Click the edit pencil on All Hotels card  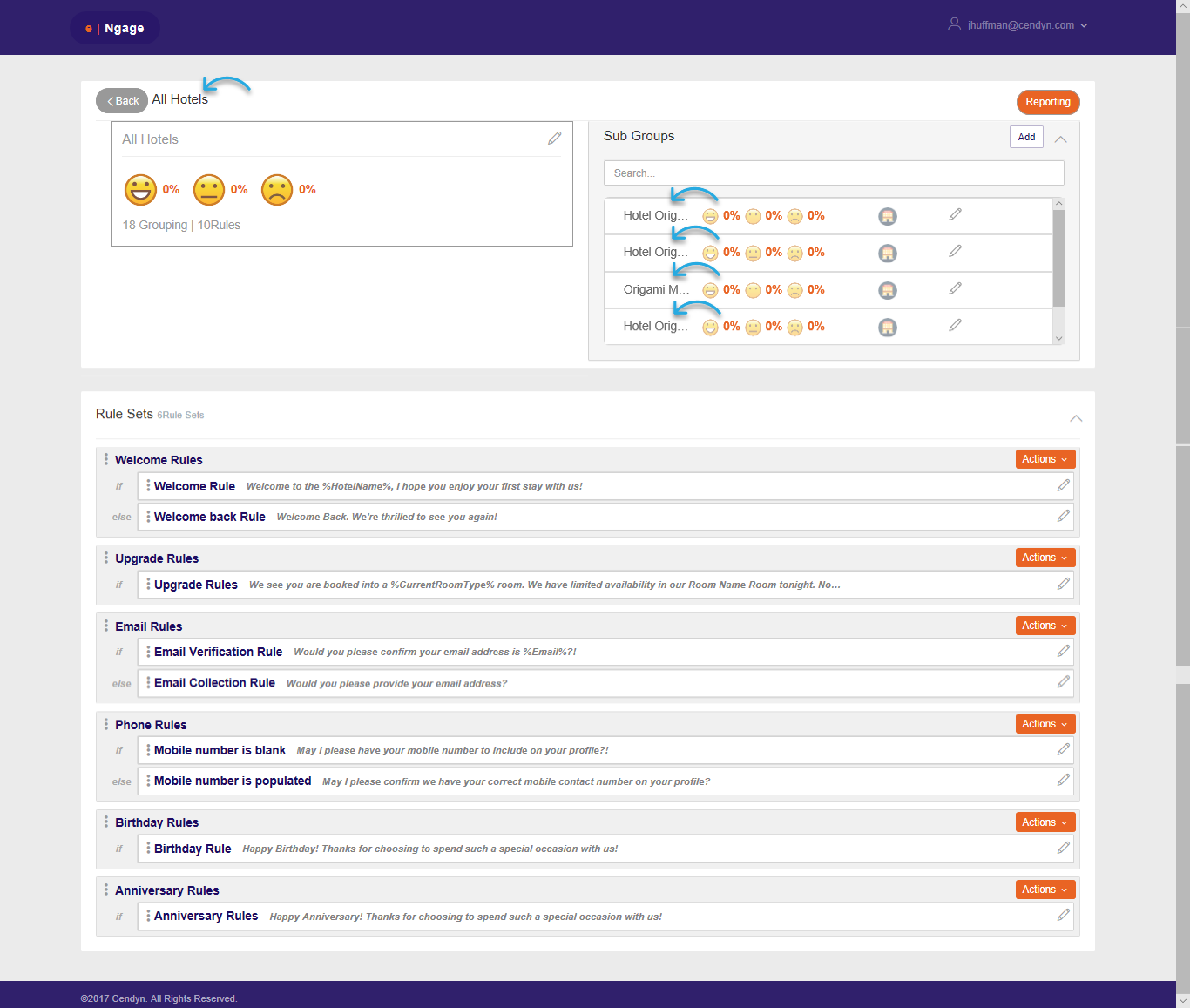(554, 139)
